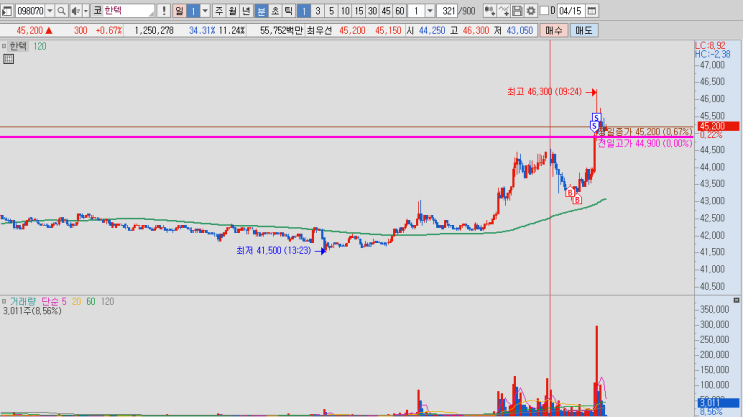743x417 pixels.
Task: Select the 분 (minute) chart mode
Action: [x=261, y=10]
